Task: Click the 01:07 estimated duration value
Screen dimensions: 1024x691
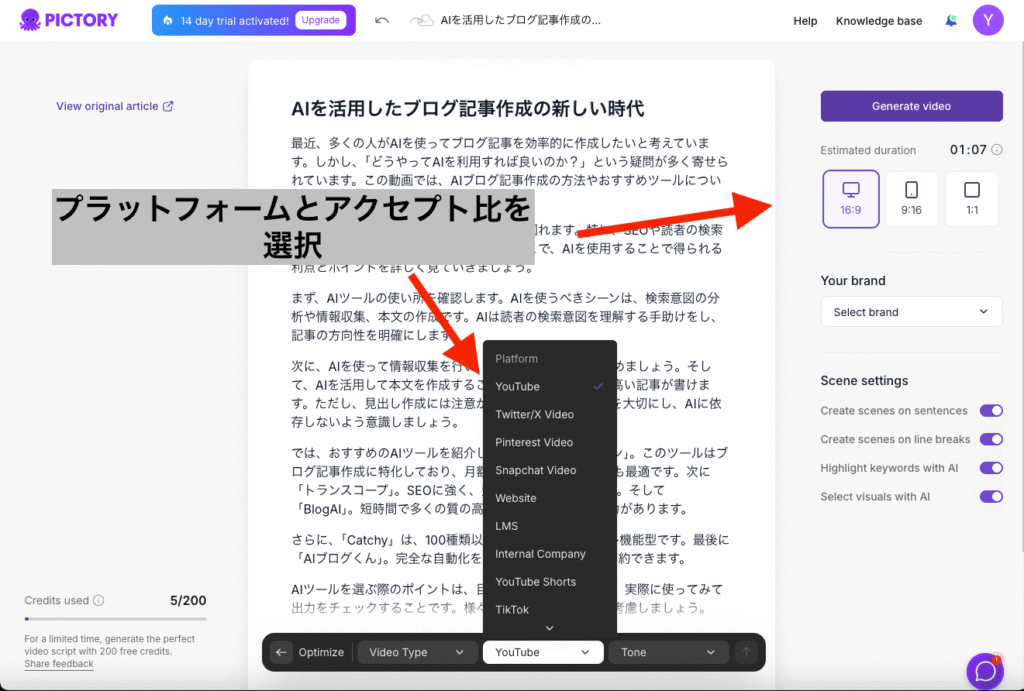Action: [968, 150]
